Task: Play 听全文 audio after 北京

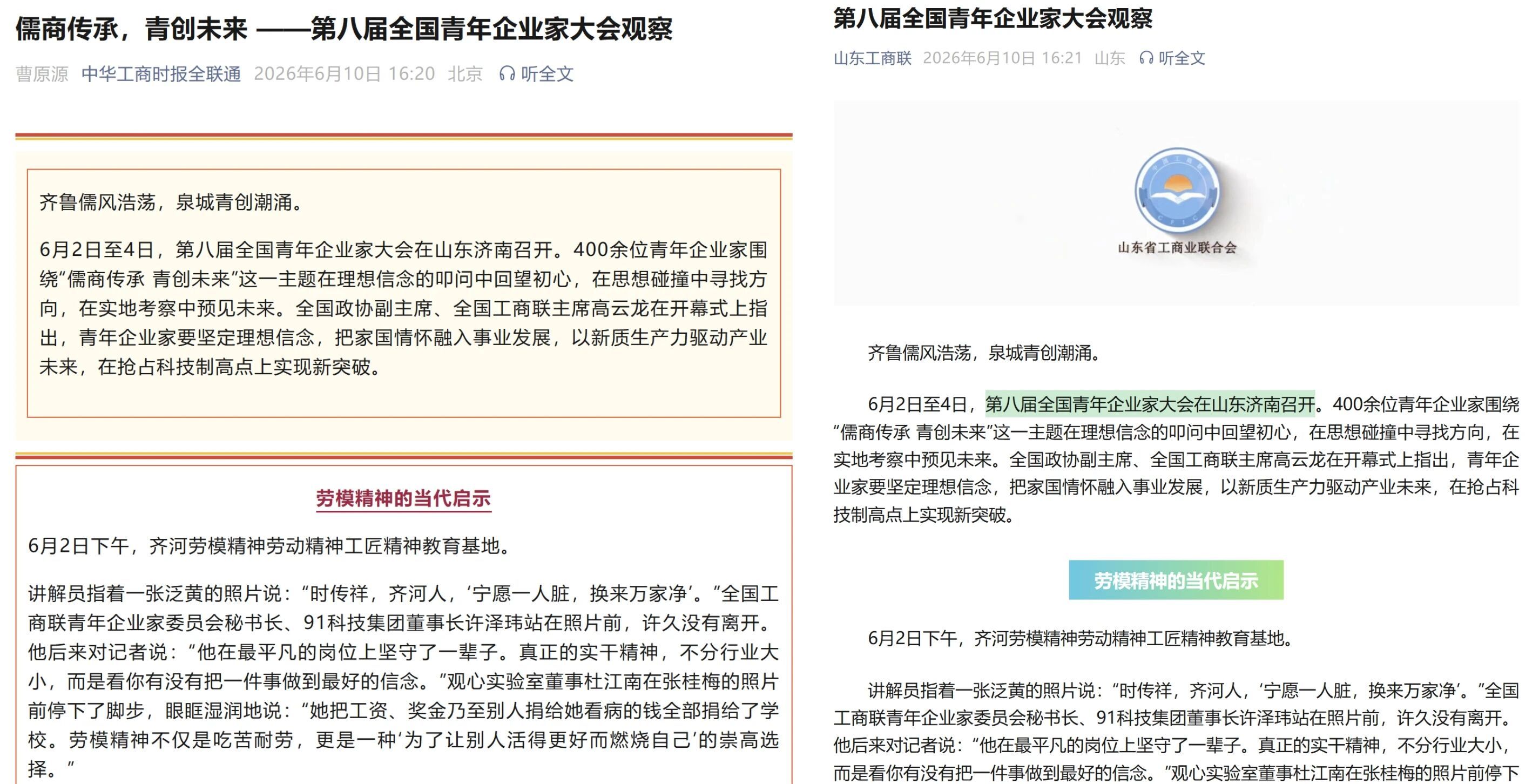Action: (x=546, y=74)
